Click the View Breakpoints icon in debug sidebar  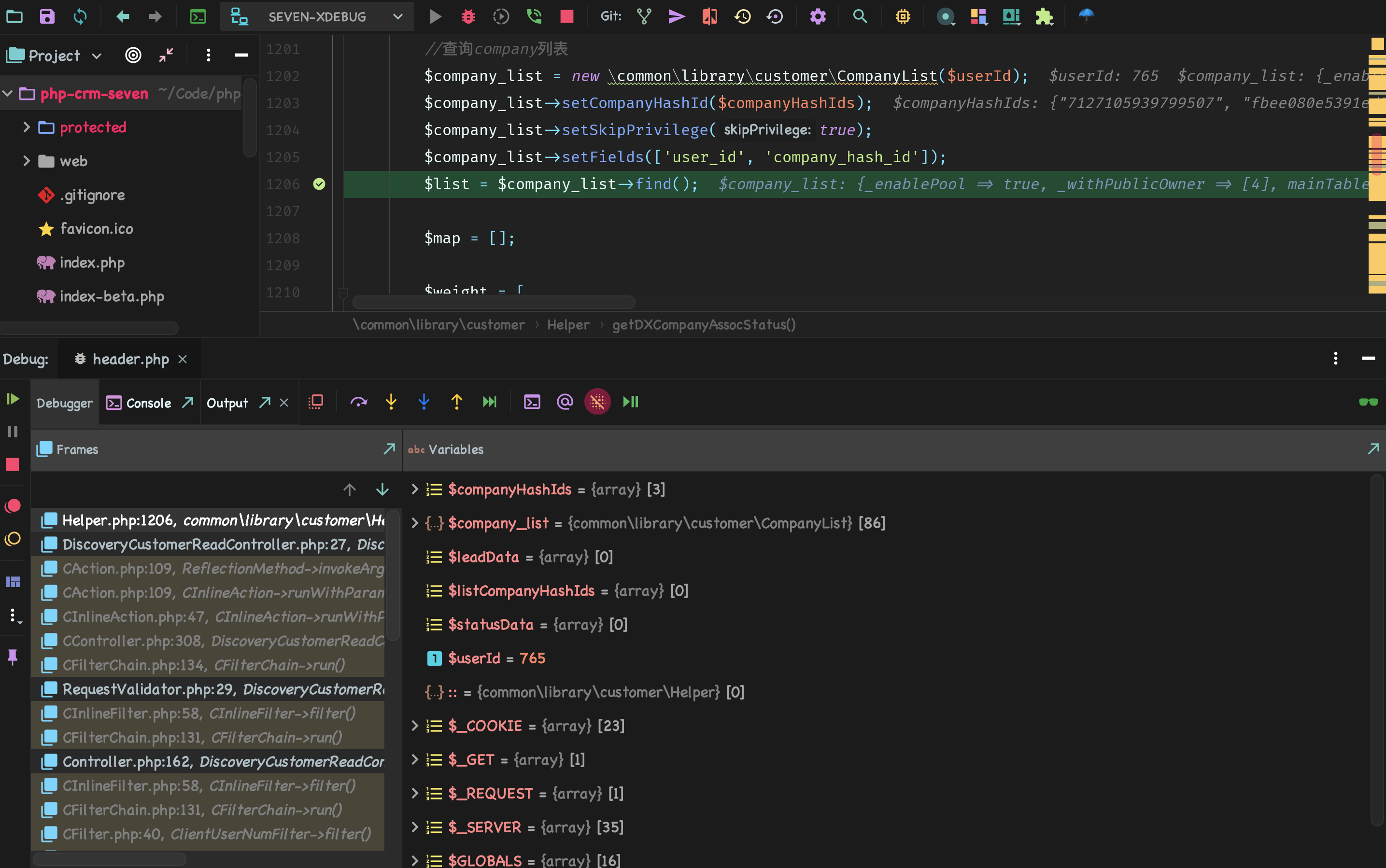pos(13,506)
